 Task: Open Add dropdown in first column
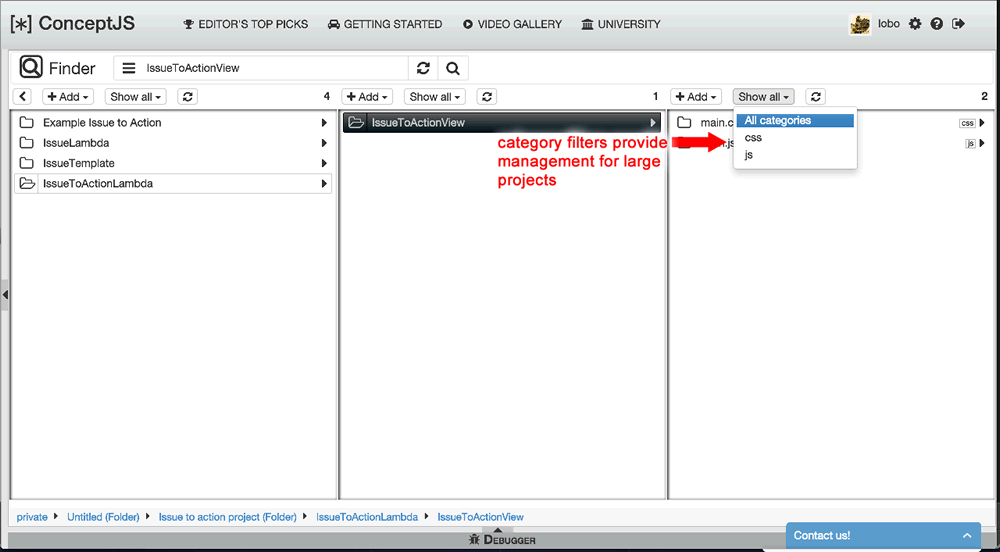click(68, 97)
